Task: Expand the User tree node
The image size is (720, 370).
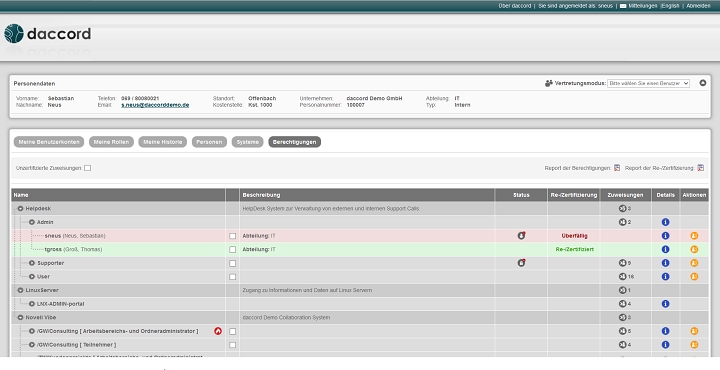Action: (32, 277)
